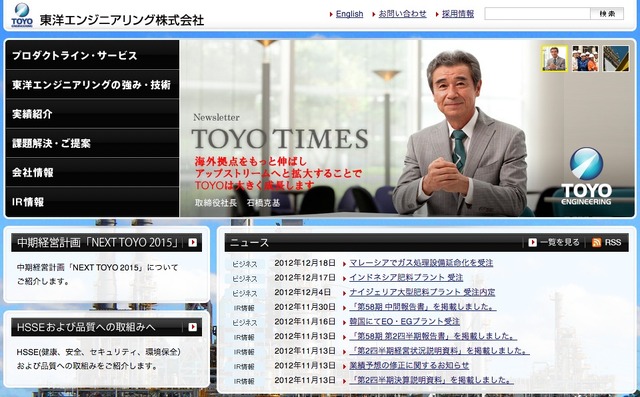Select the president portrait banner thumbnail
Screen dimensions: 640x397
554,58
